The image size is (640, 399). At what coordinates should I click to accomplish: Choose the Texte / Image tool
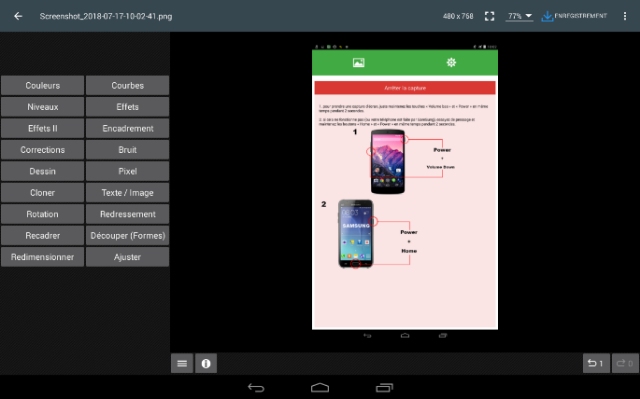[x=127, y=193]
